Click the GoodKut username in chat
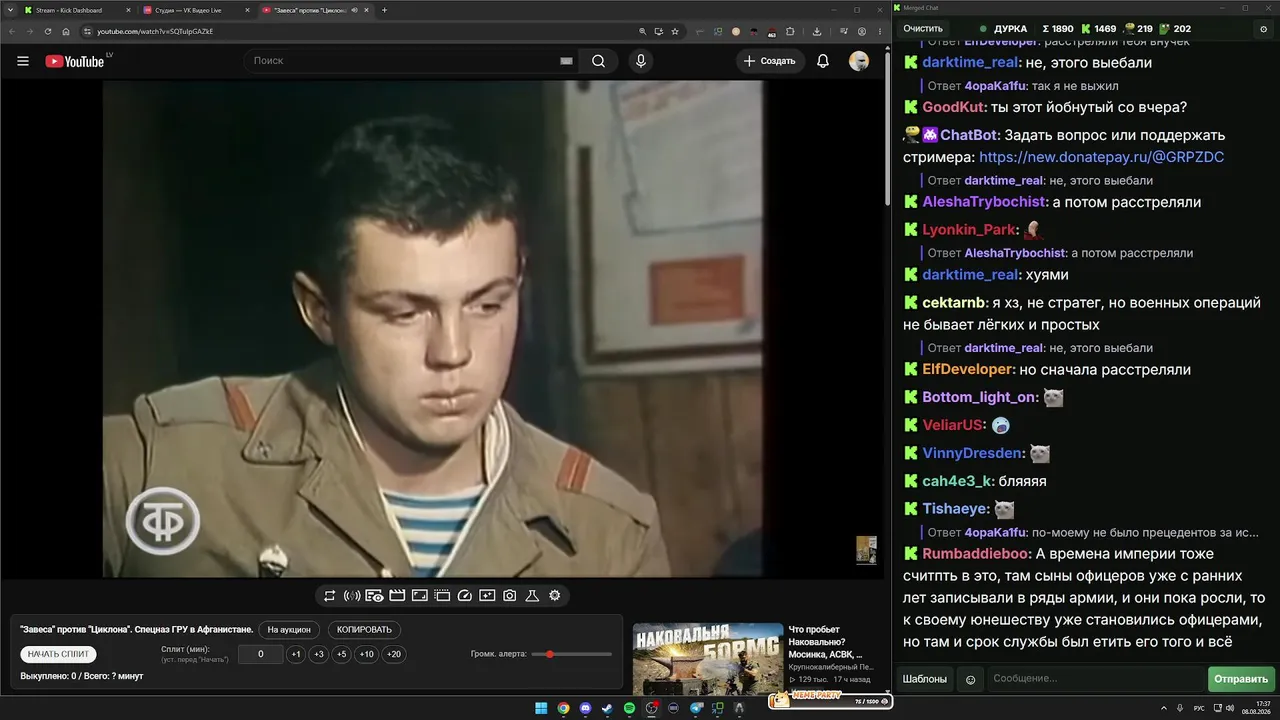 [953, 107]
